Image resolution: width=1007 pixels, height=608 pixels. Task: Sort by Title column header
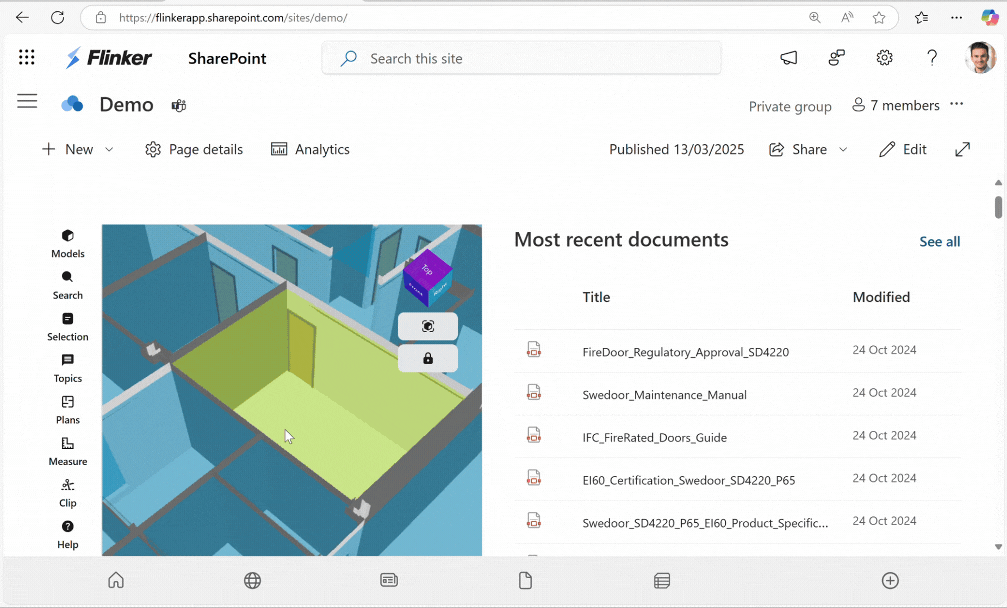596,297
